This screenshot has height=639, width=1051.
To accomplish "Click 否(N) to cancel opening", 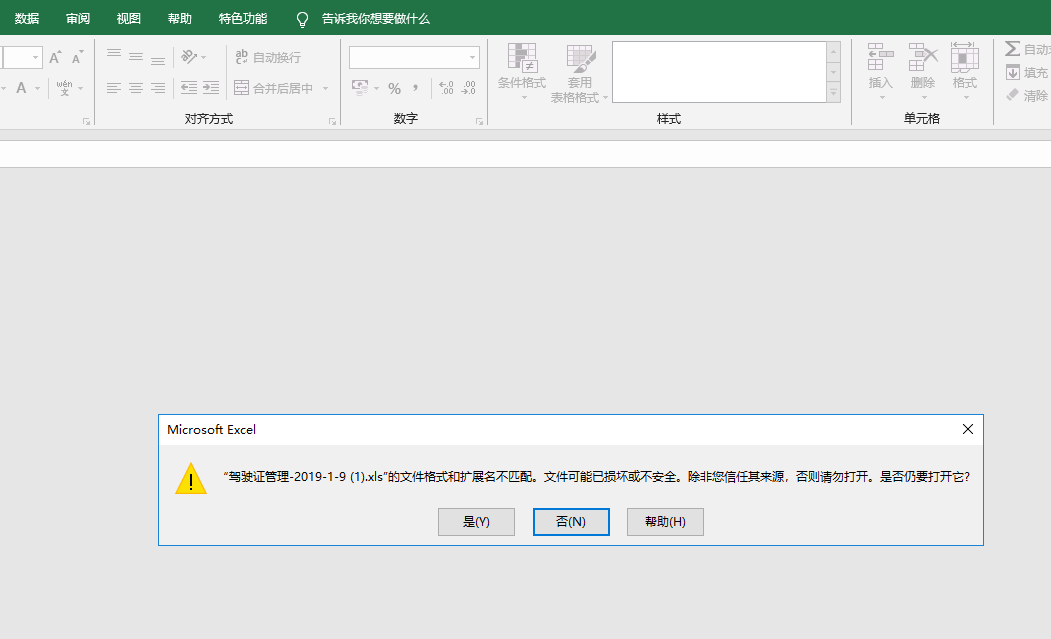I will click(571, 522).
